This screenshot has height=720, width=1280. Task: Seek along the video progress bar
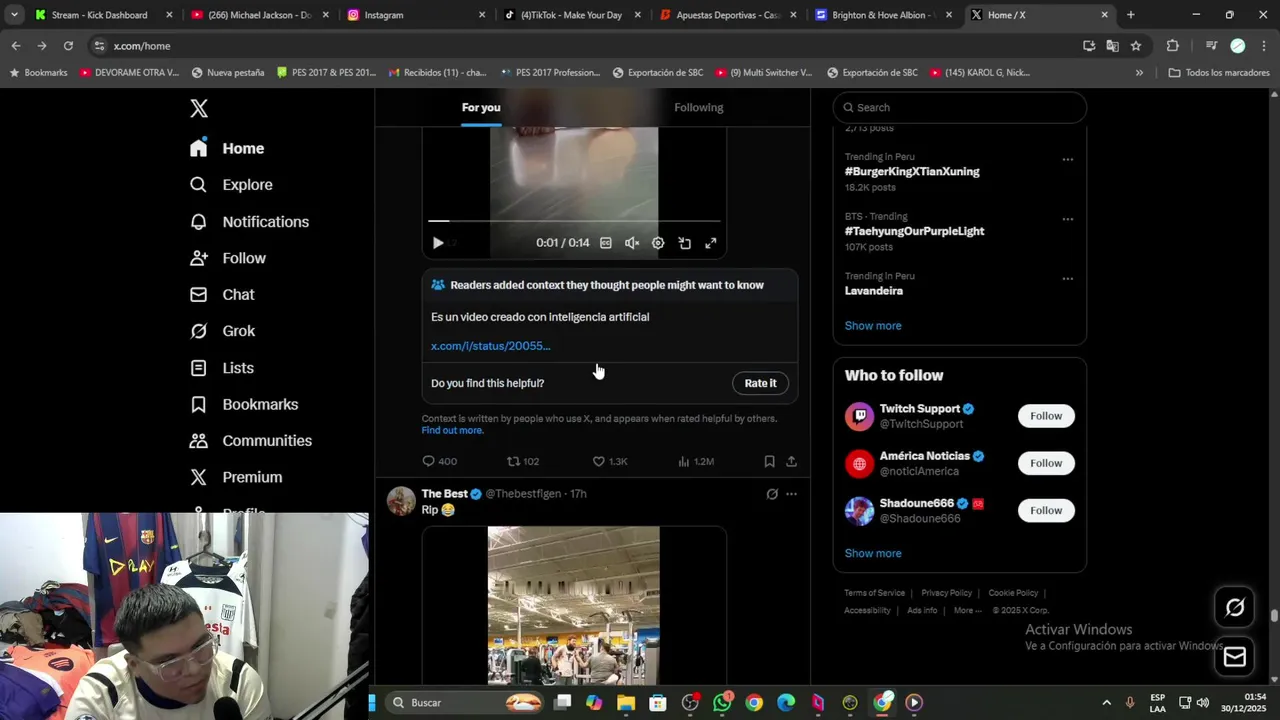[574, 221]
